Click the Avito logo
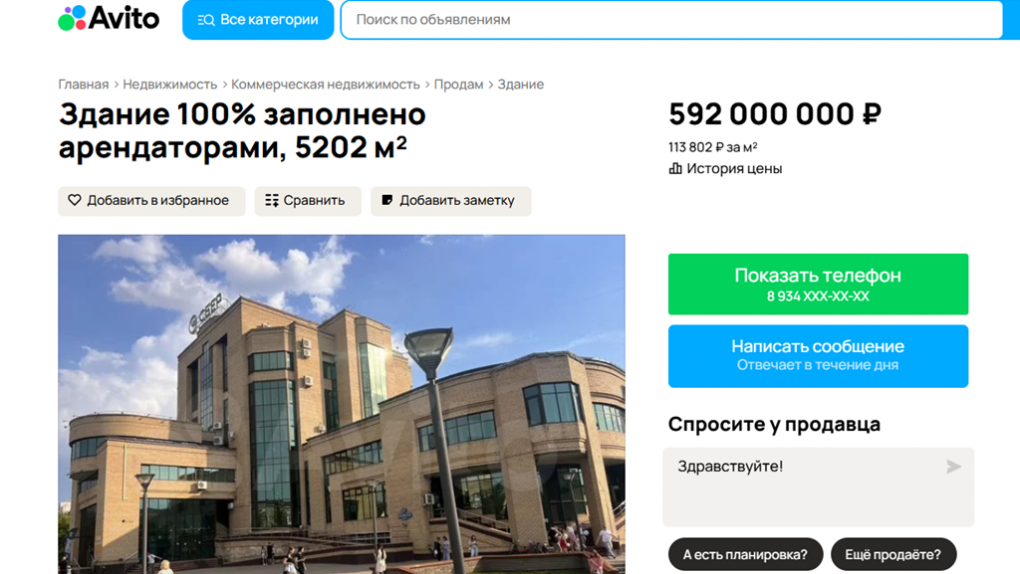This screenshot has width=1020, height=574. click(109, 18)
